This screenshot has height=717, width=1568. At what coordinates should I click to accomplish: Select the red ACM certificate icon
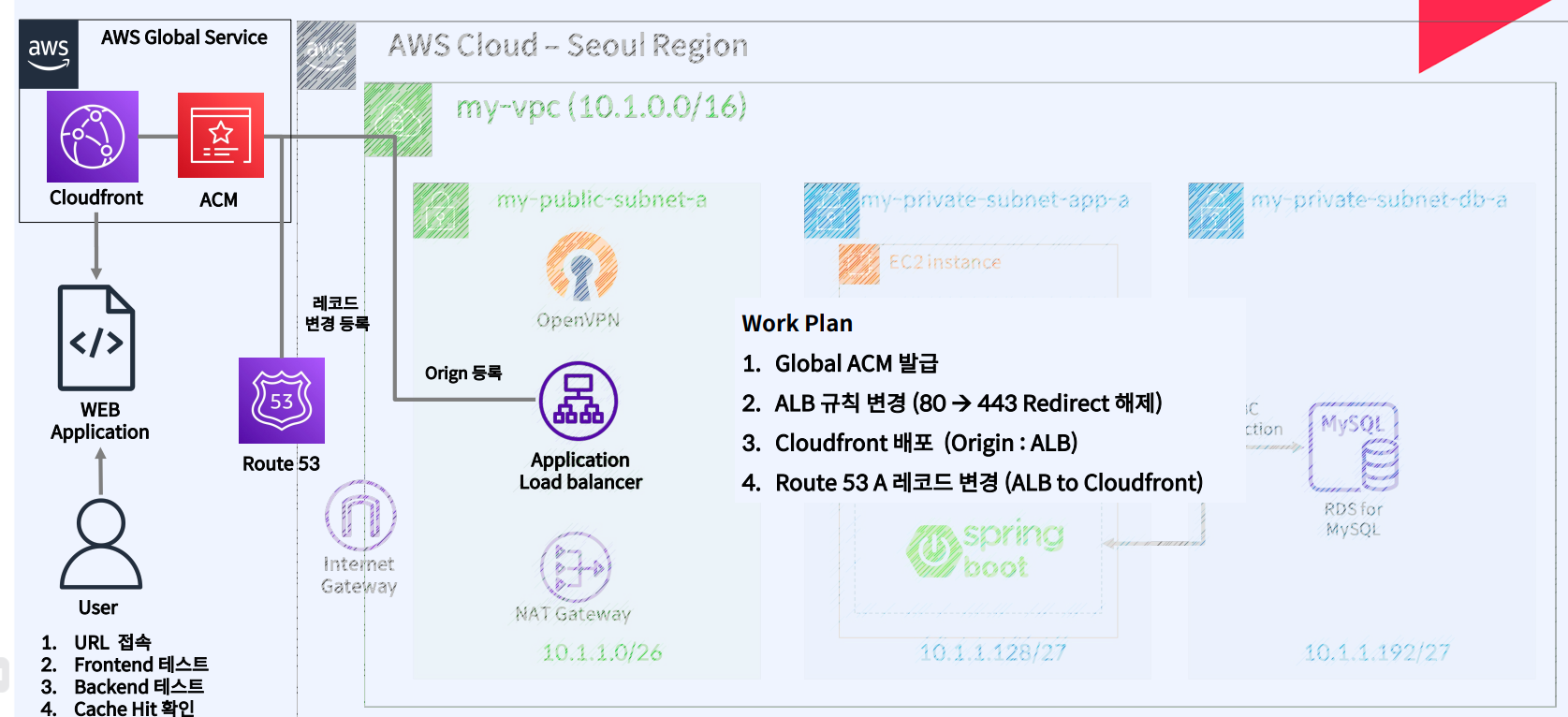(221, 135)
